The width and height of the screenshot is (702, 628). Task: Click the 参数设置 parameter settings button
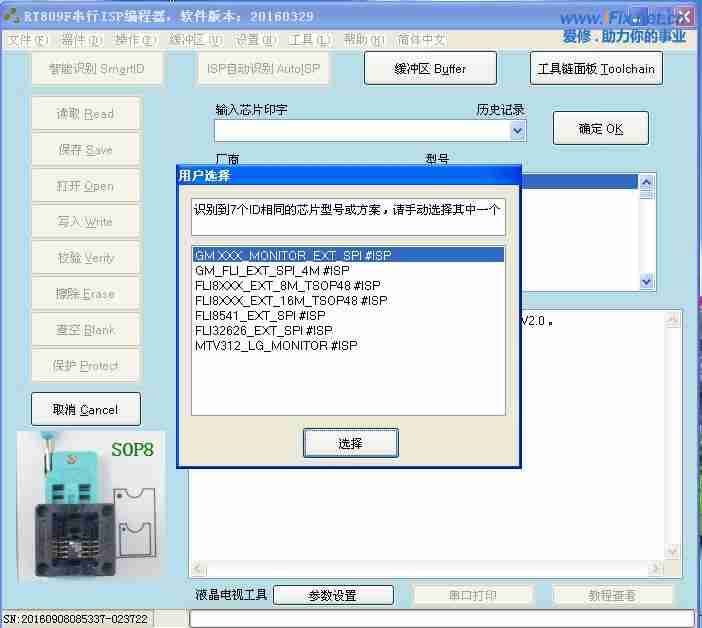332,595
